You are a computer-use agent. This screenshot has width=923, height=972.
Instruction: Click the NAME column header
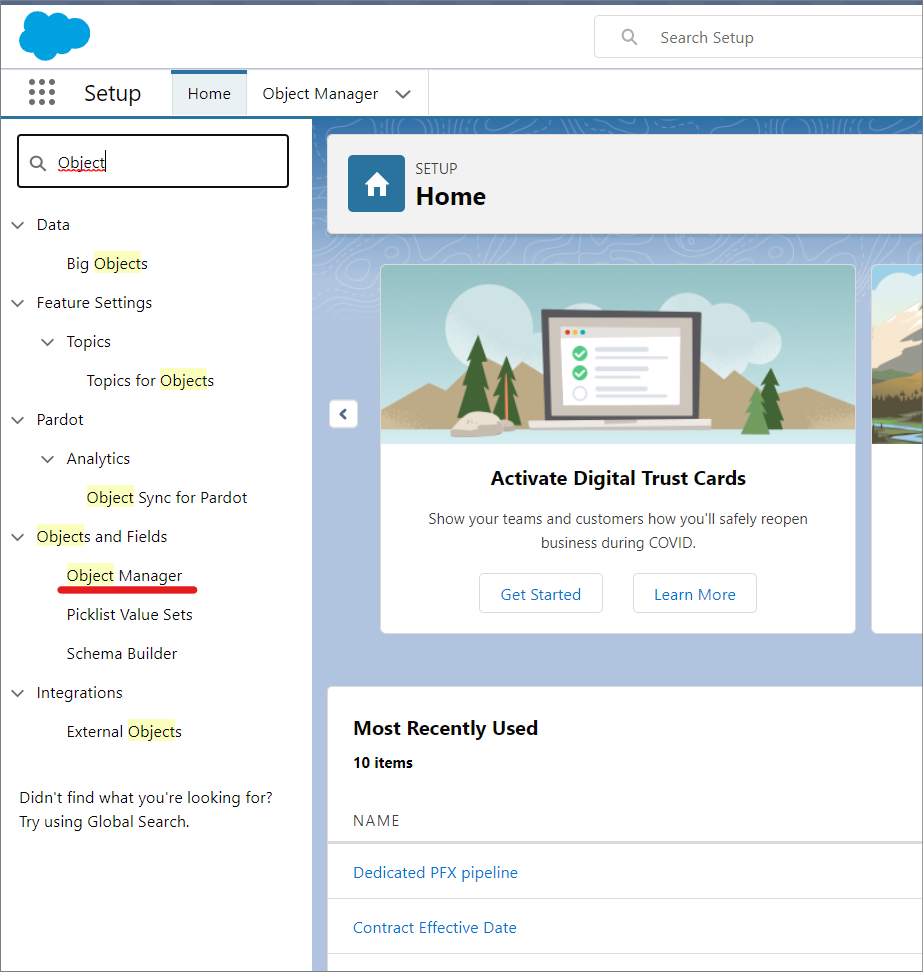pos(376,821)
